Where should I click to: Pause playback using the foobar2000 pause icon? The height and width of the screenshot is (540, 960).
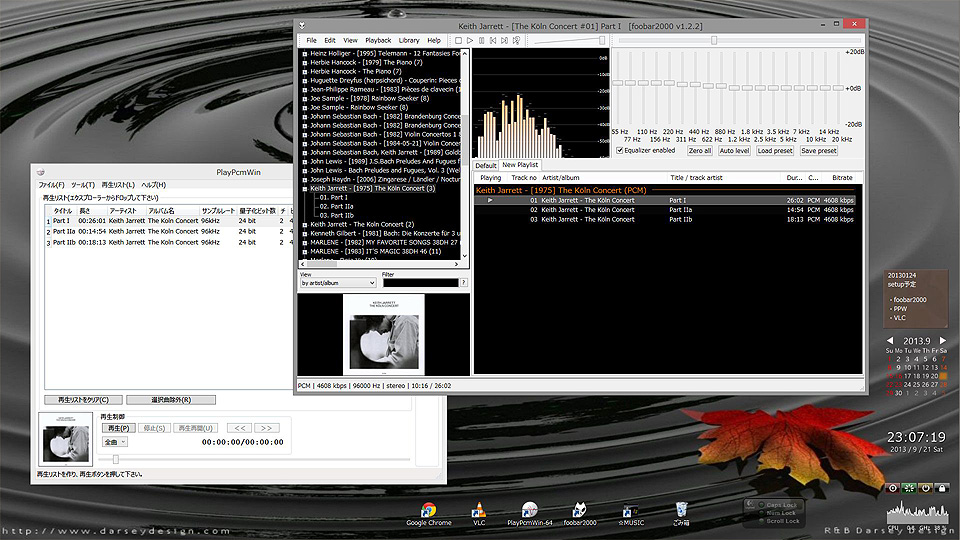tap(481, 40)
